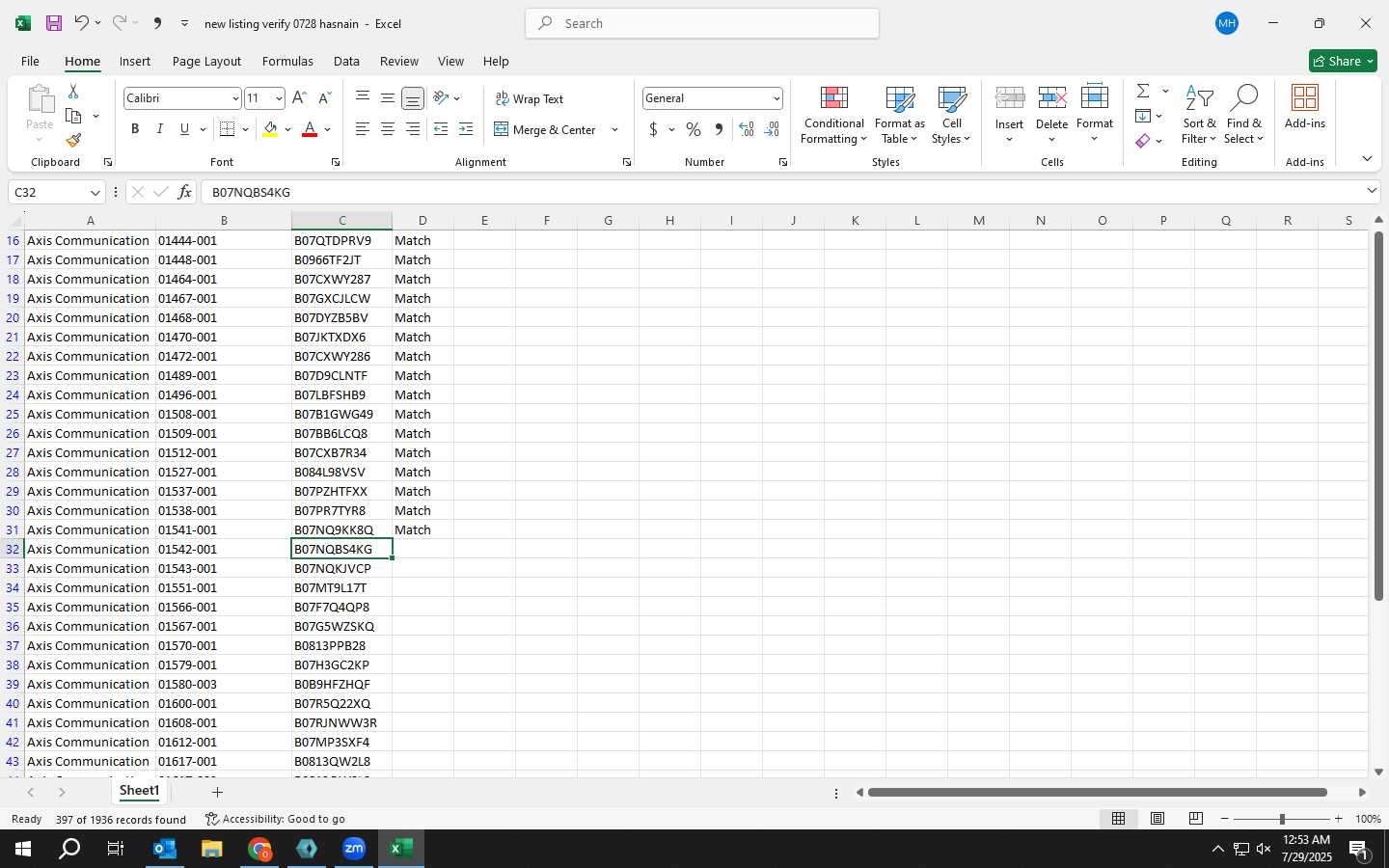The width and height of the screenshot is (1389, 868).
Task: Switch to Page Layout view in status bar
Action: 1157,819
